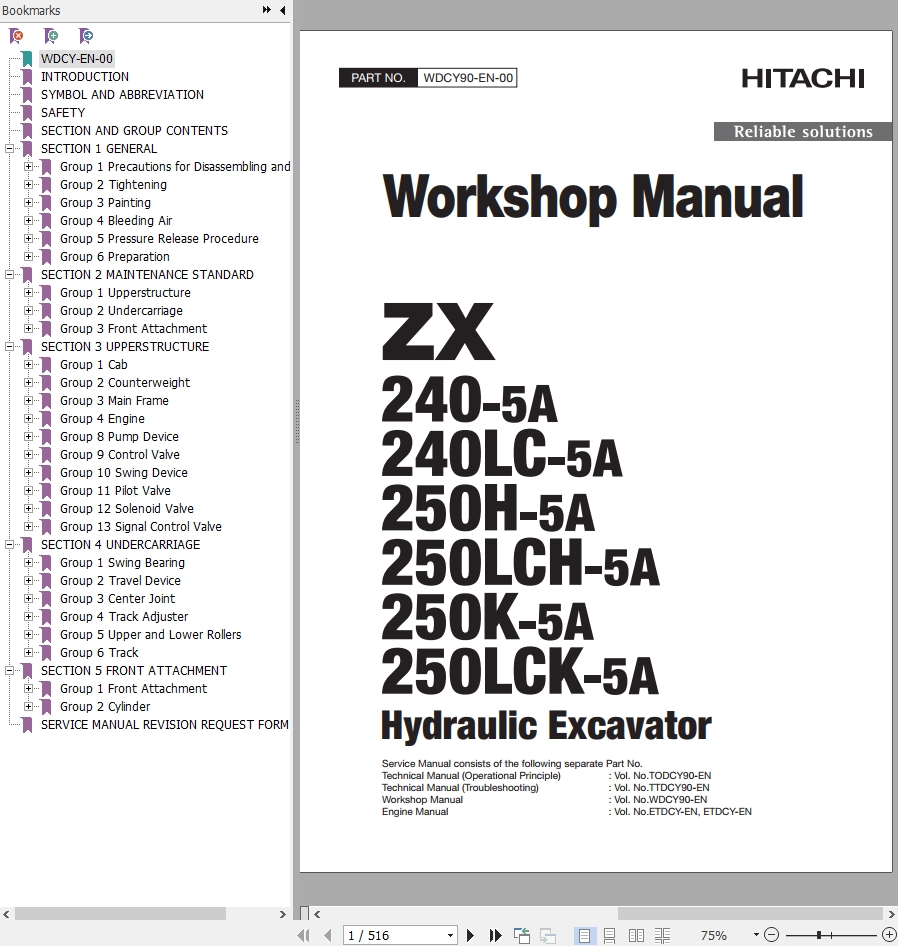Collapse SECTION 3 UPPERSTRUCTURE node
Viewport: 898px width, 946px height.
point(9,346)
